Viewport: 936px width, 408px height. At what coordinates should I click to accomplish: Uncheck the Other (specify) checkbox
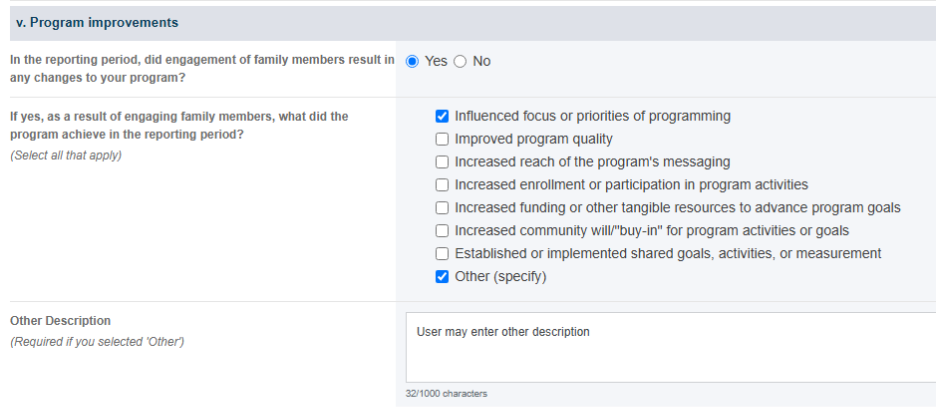click(x=442, y=277)
